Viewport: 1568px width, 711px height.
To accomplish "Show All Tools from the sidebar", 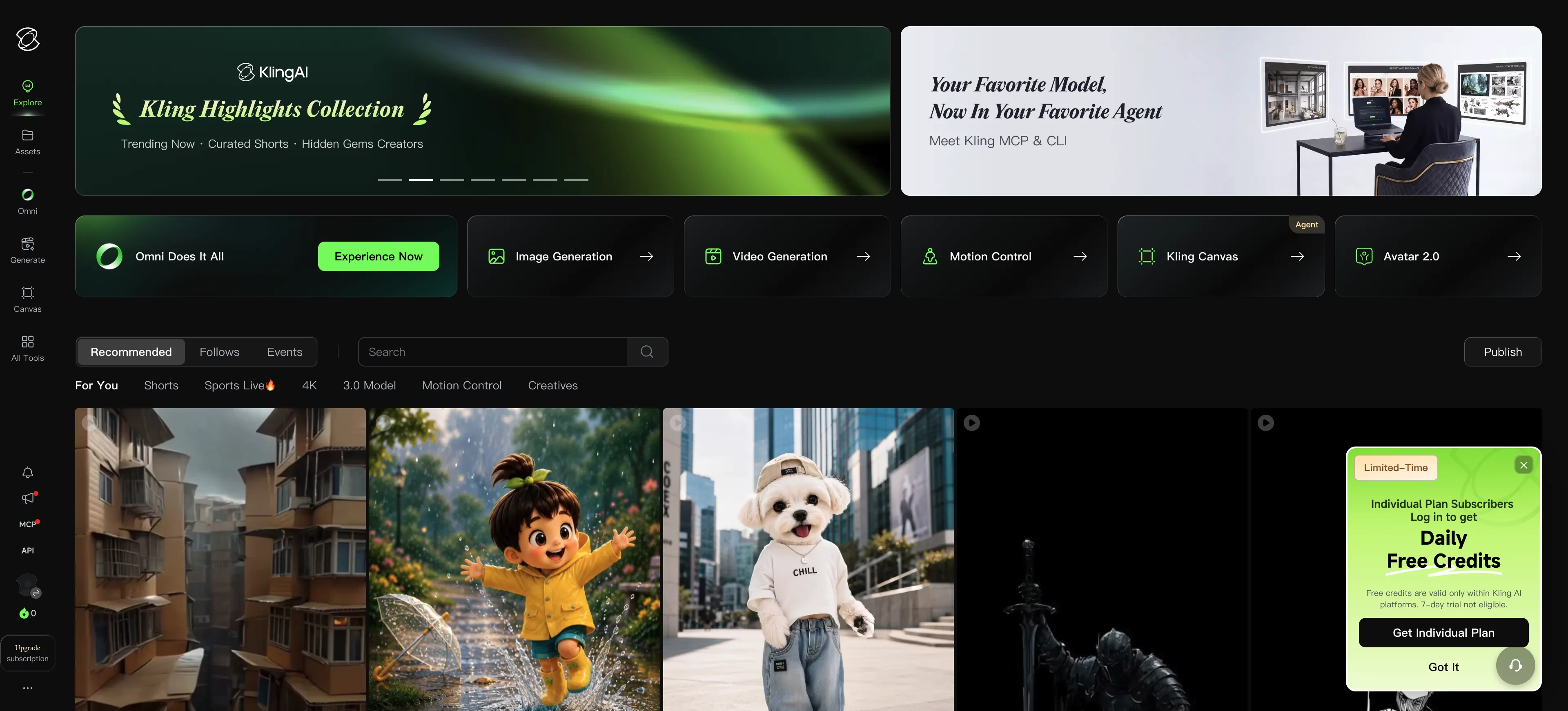I will [27, 349].
